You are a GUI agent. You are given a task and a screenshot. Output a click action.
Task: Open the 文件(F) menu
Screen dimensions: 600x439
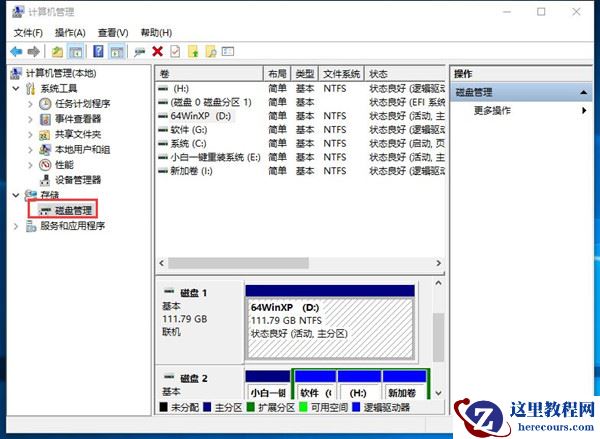pyautogui.click(x=28, y=33)
